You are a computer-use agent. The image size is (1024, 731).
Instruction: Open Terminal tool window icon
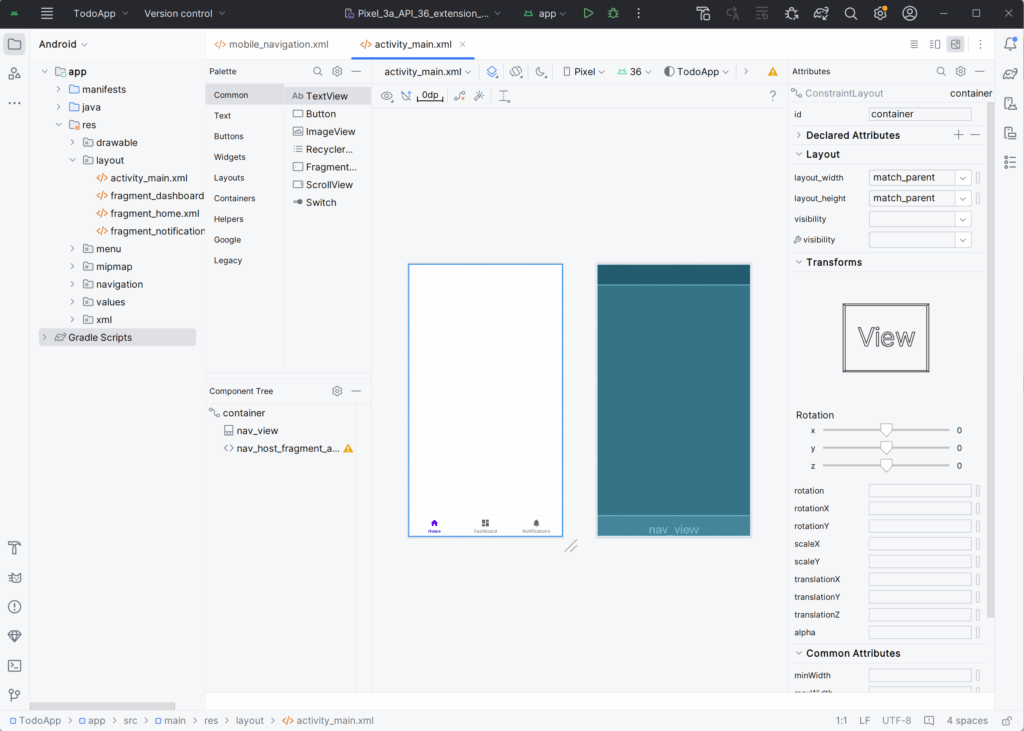tap(14, 666)
